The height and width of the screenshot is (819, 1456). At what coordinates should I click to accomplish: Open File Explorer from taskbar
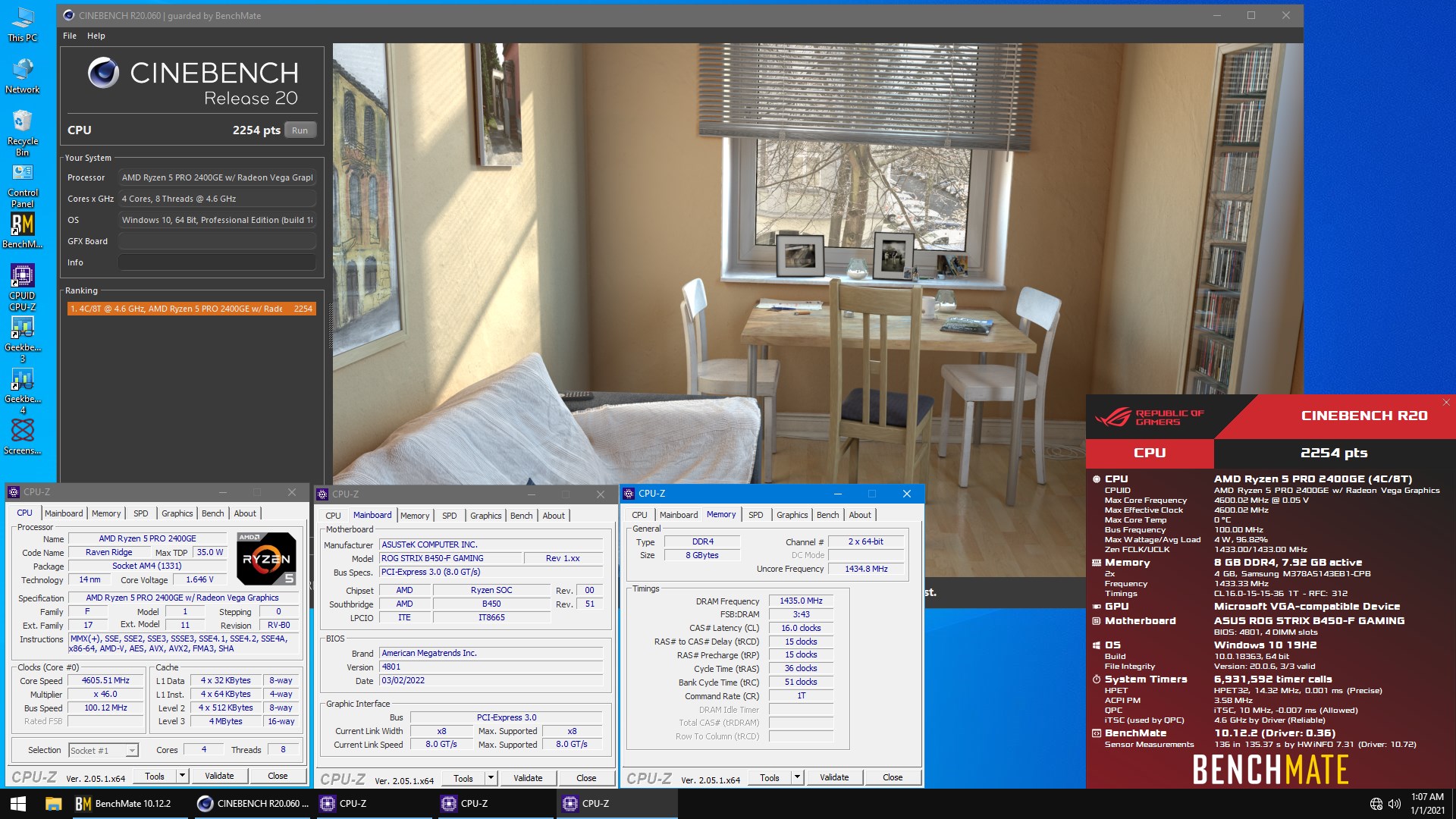point(53,804)
